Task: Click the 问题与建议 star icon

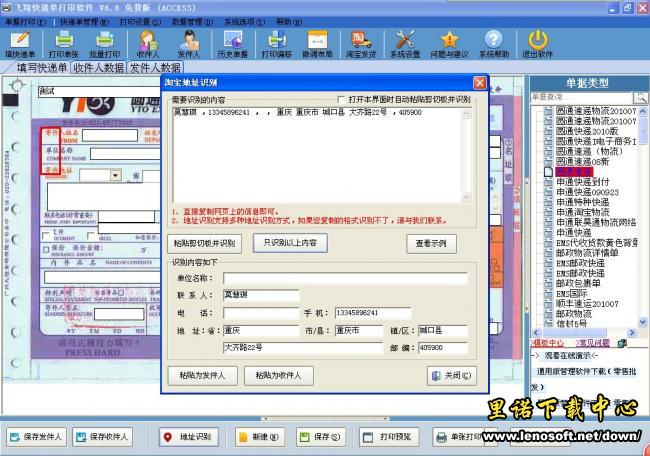Action: tap(449, 45)
